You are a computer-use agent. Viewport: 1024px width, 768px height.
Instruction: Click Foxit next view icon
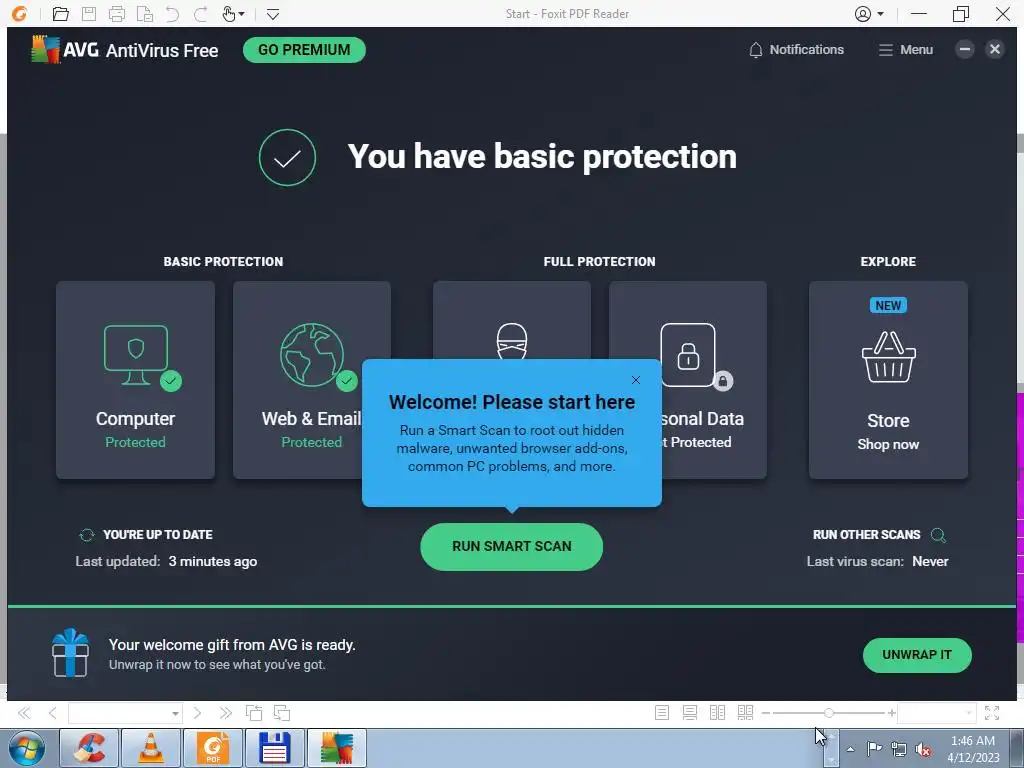(x=281, y=713)
